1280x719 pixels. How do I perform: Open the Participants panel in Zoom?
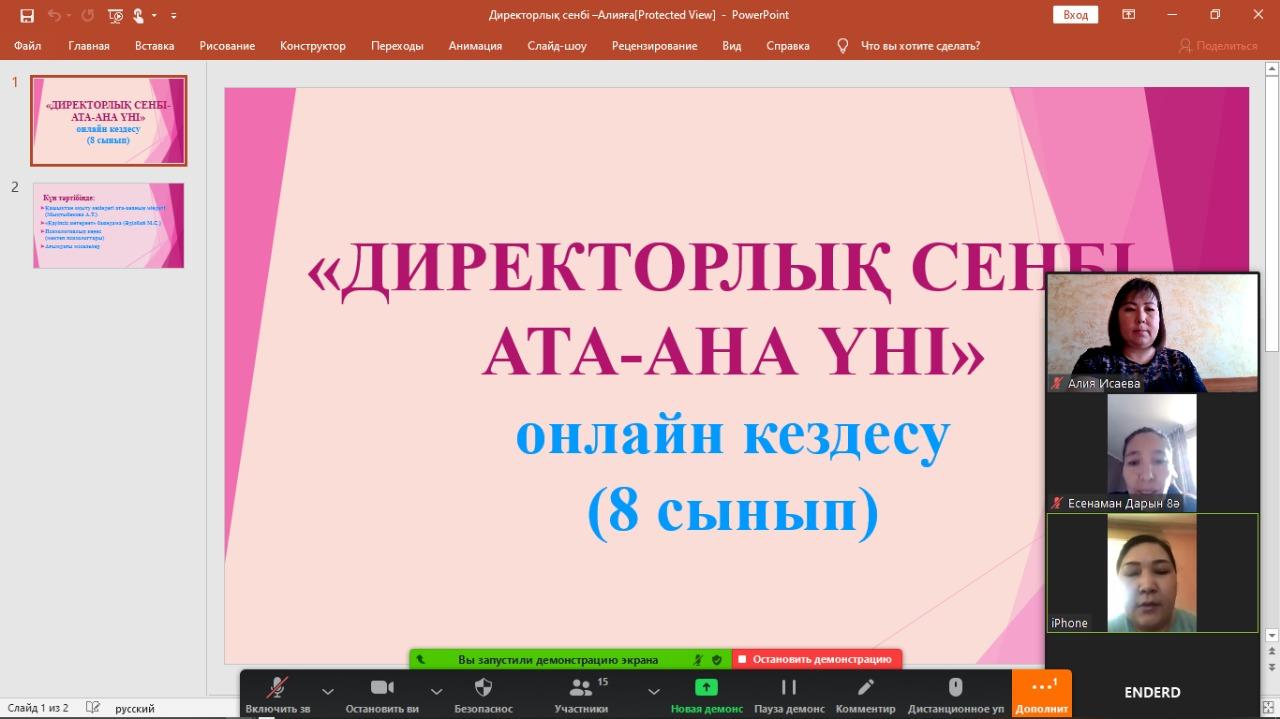coord(581,687)
